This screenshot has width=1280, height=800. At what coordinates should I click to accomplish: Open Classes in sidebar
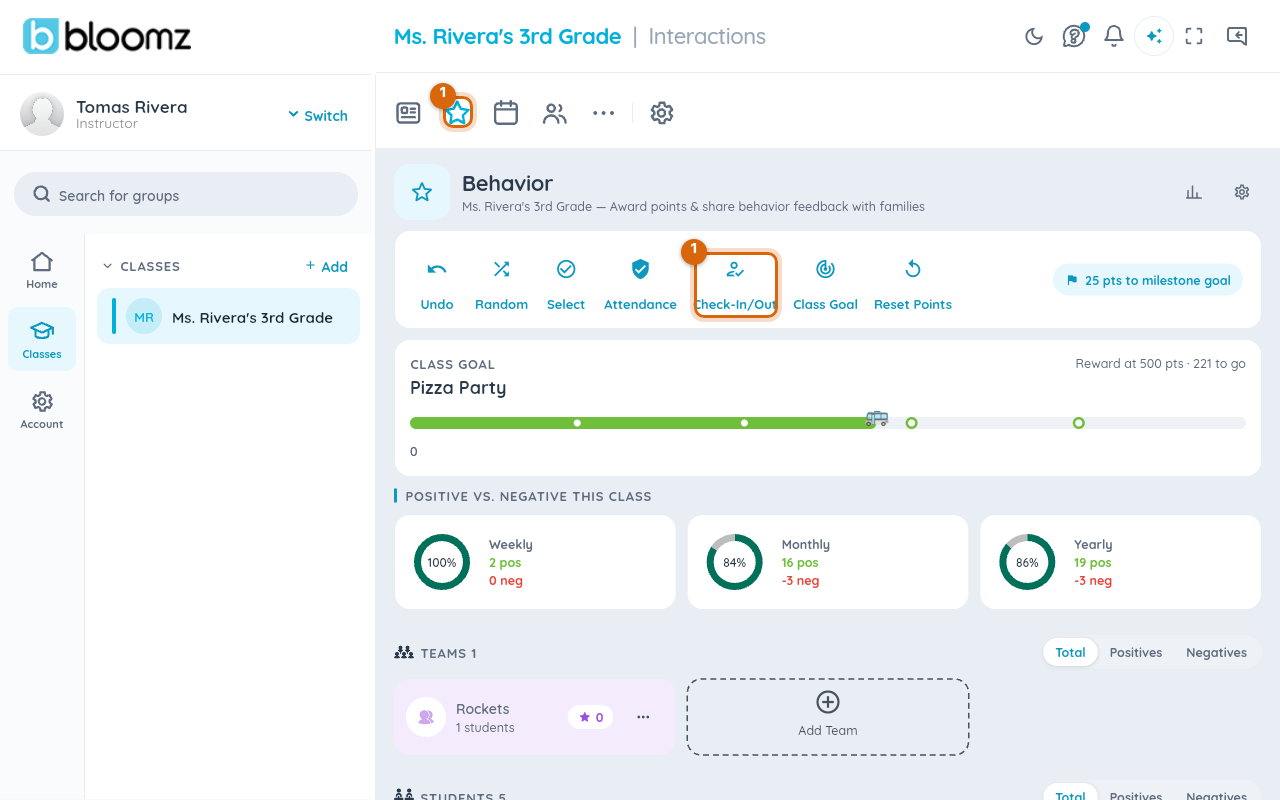click(x=42, y=340)
